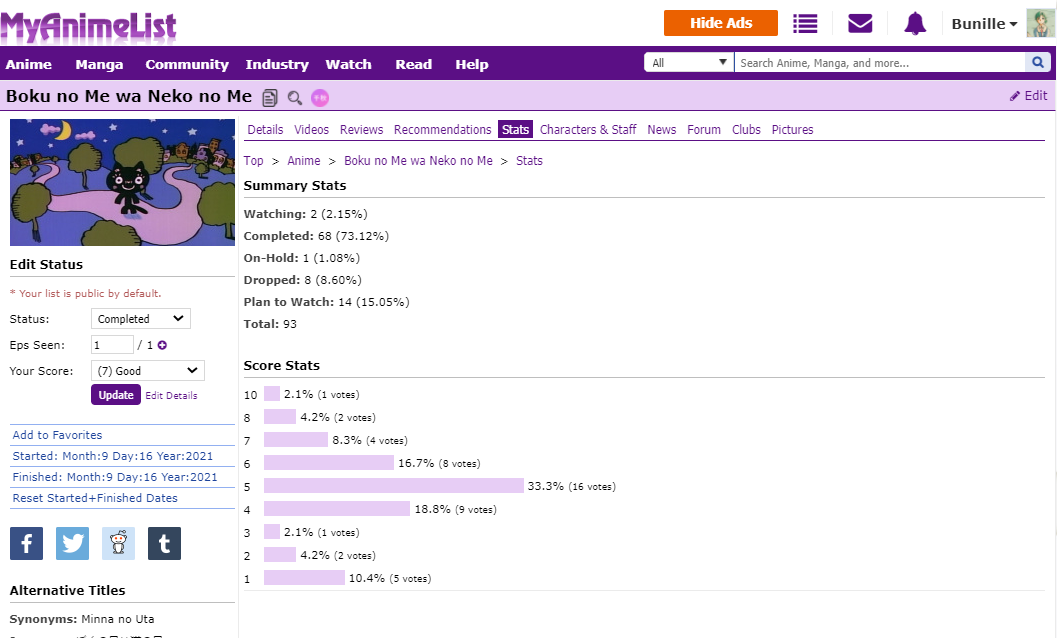Share on Facebook
Image resolution: width=1057 pixels, height=638 pixels.
tap(26, 543)
